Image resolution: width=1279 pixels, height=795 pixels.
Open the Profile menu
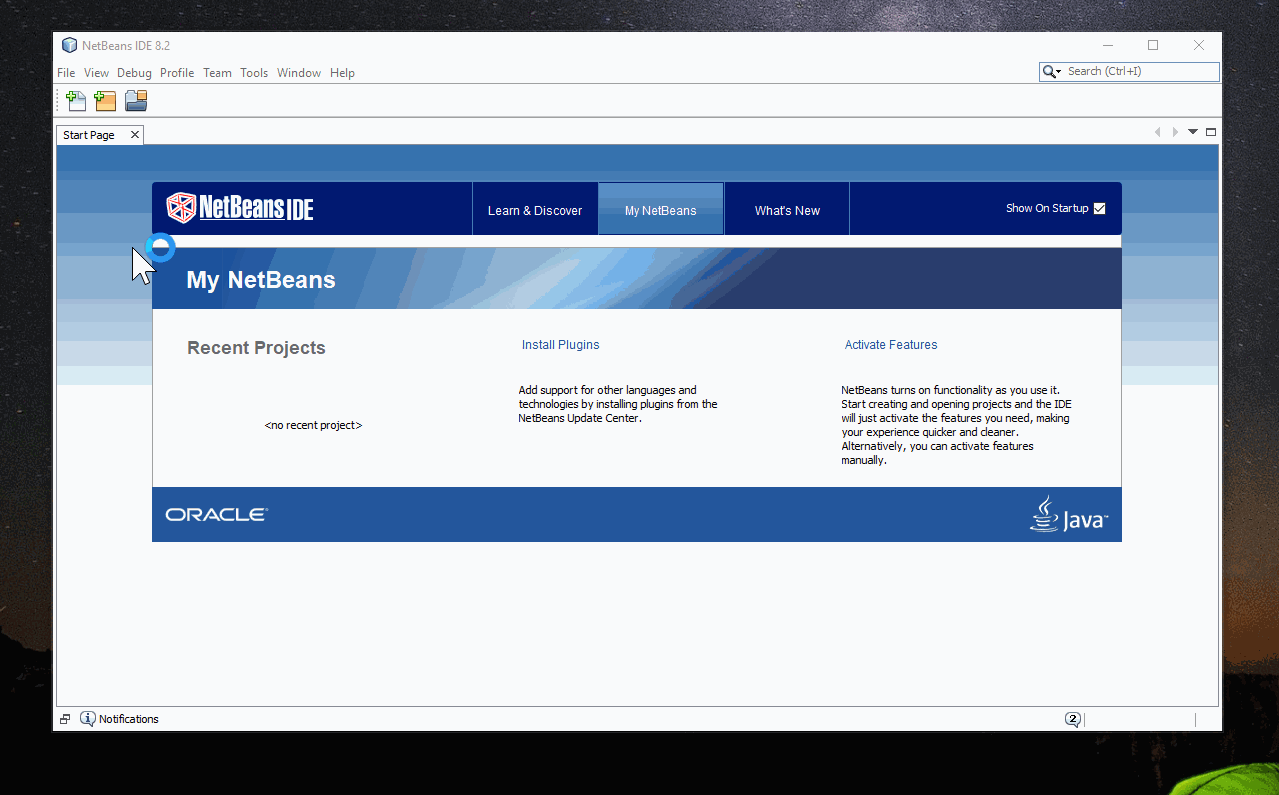click(x=177, y=73)
